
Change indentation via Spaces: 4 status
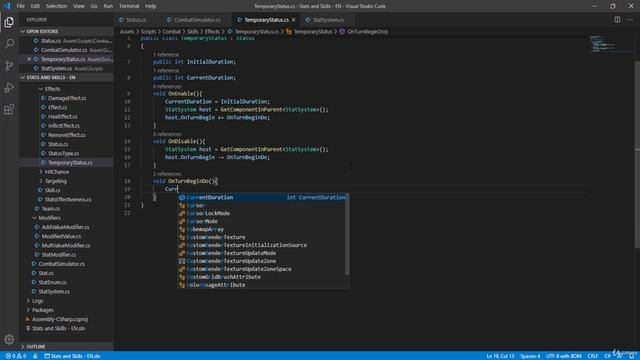click(530, 356)
